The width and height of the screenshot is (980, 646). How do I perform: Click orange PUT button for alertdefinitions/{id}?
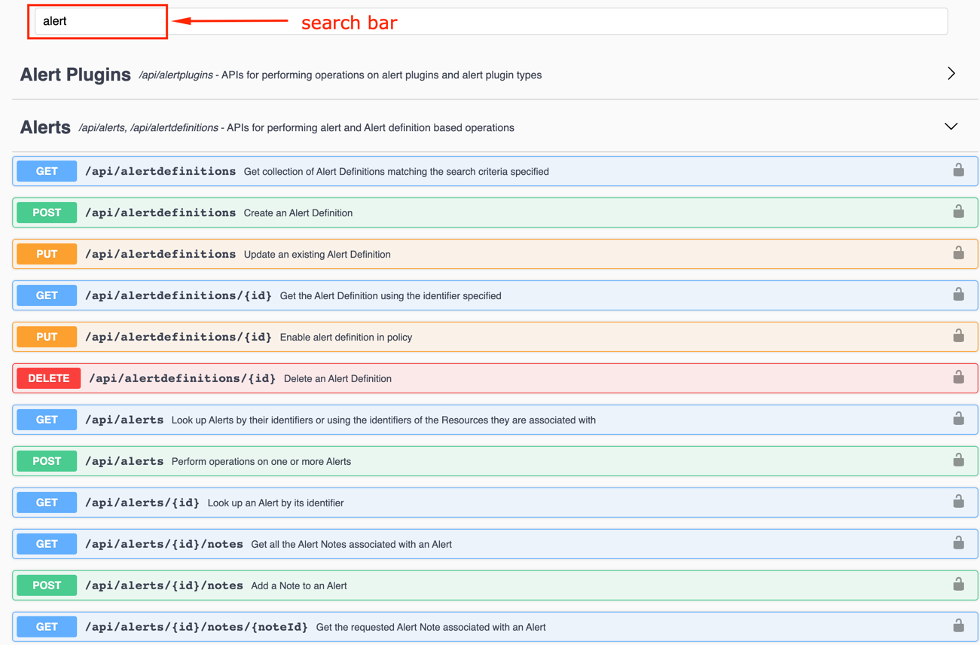tap(47, 337)
